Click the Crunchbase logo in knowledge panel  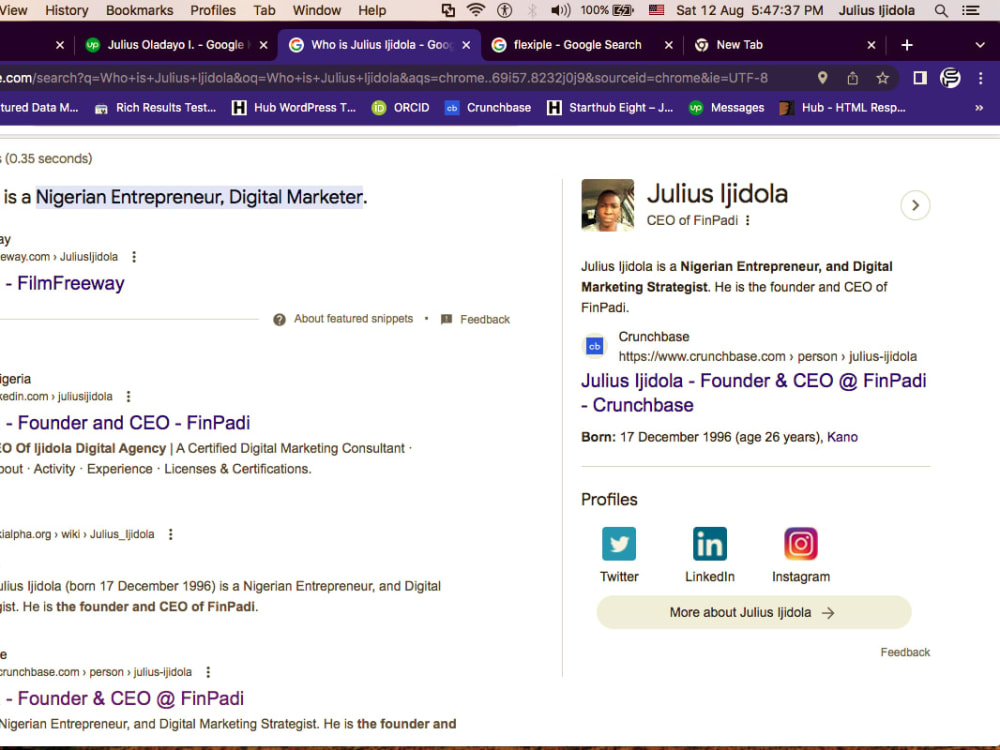[x=594, y=346]
